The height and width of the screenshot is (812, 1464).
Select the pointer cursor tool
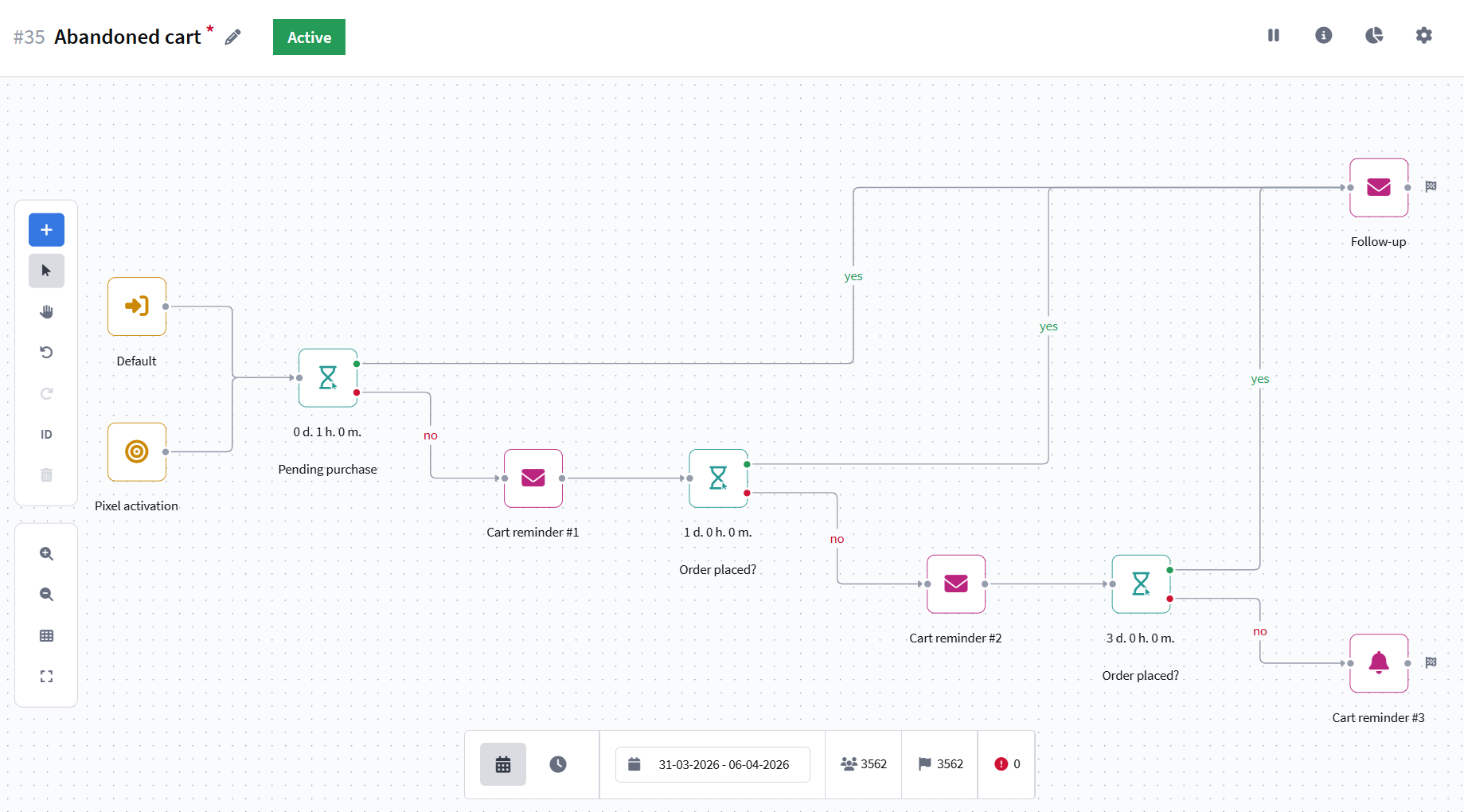point(46,271)
